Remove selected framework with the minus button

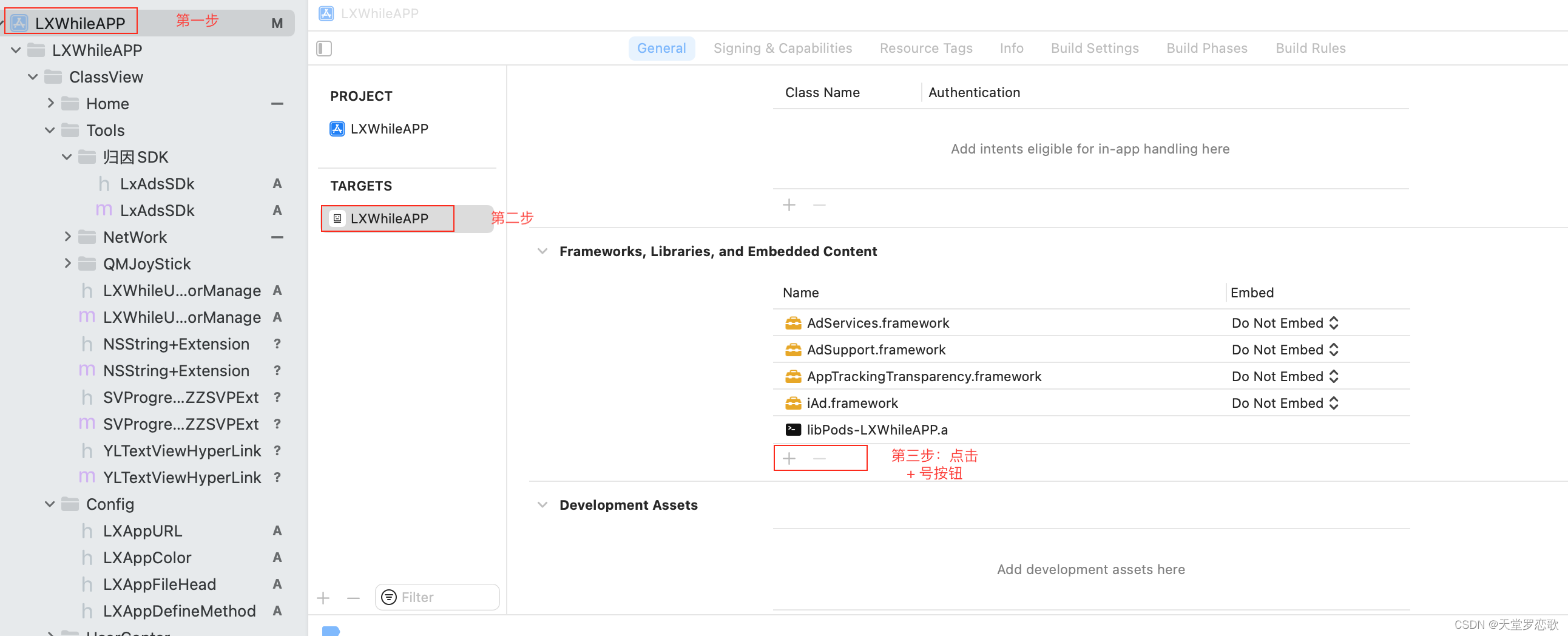(x=819, y=458)
